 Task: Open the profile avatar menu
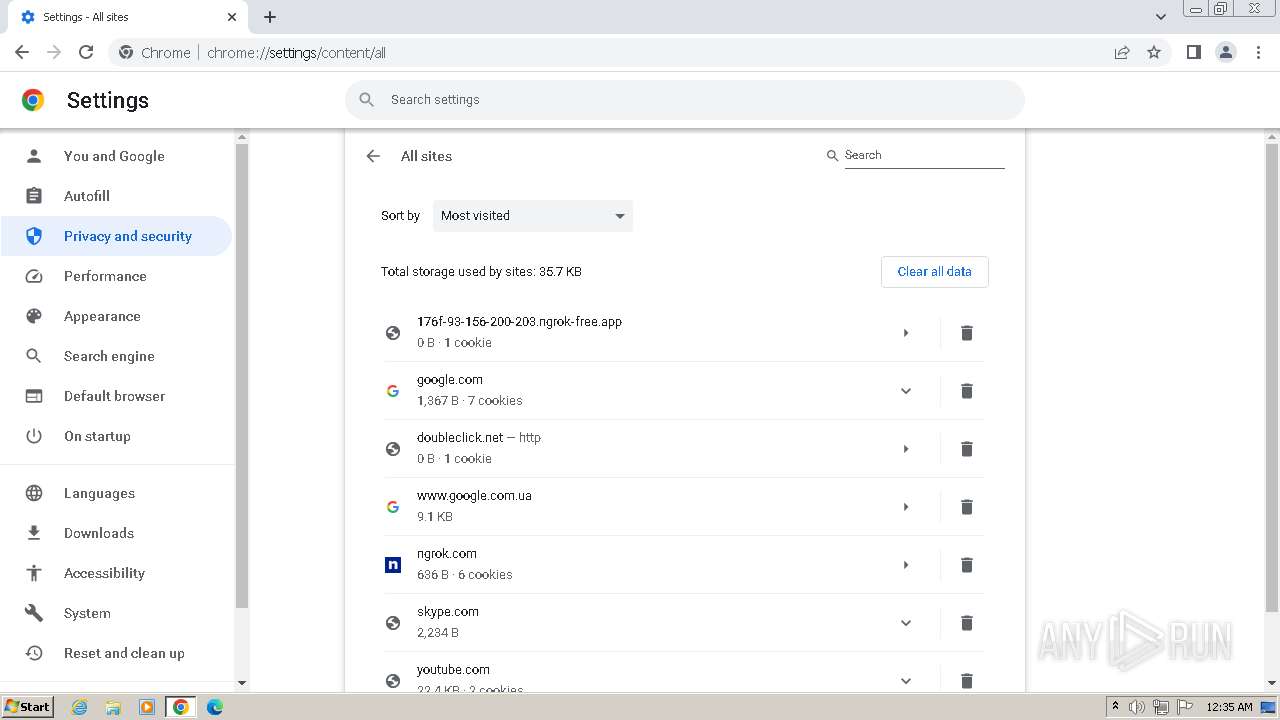click(x=1226, y=52)
